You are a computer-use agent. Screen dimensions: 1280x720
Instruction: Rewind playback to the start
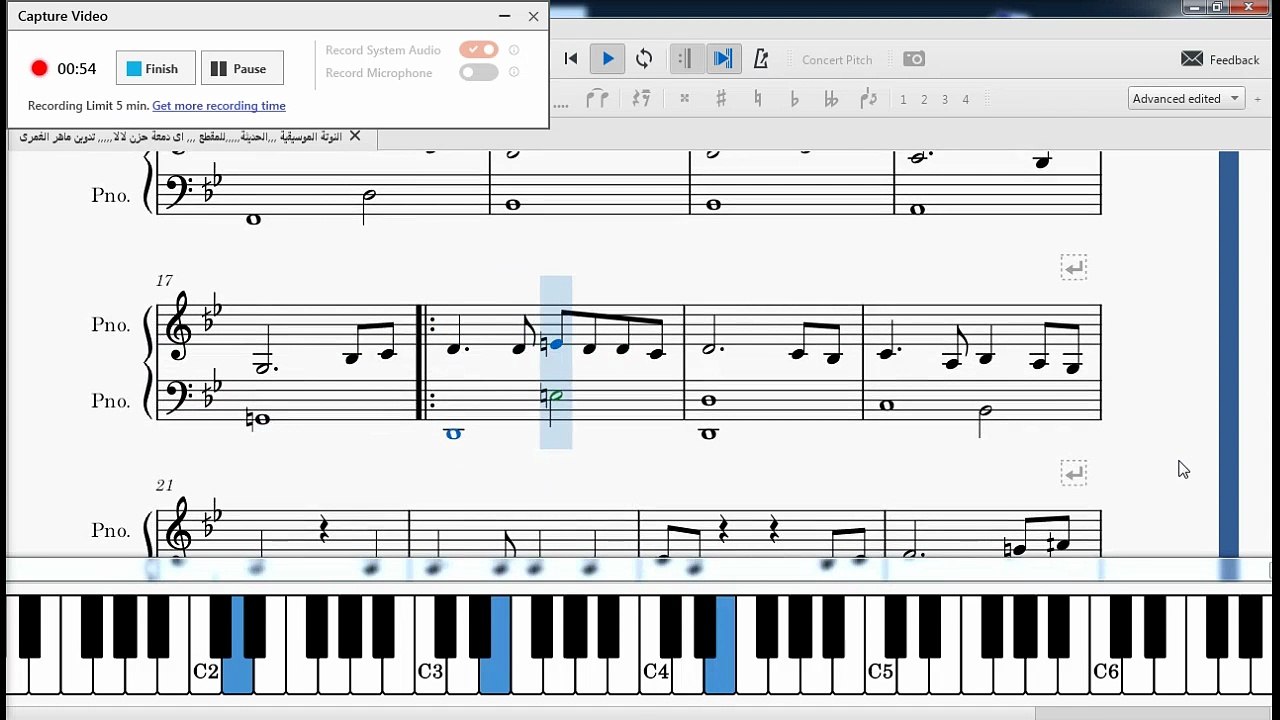point(571,59)
